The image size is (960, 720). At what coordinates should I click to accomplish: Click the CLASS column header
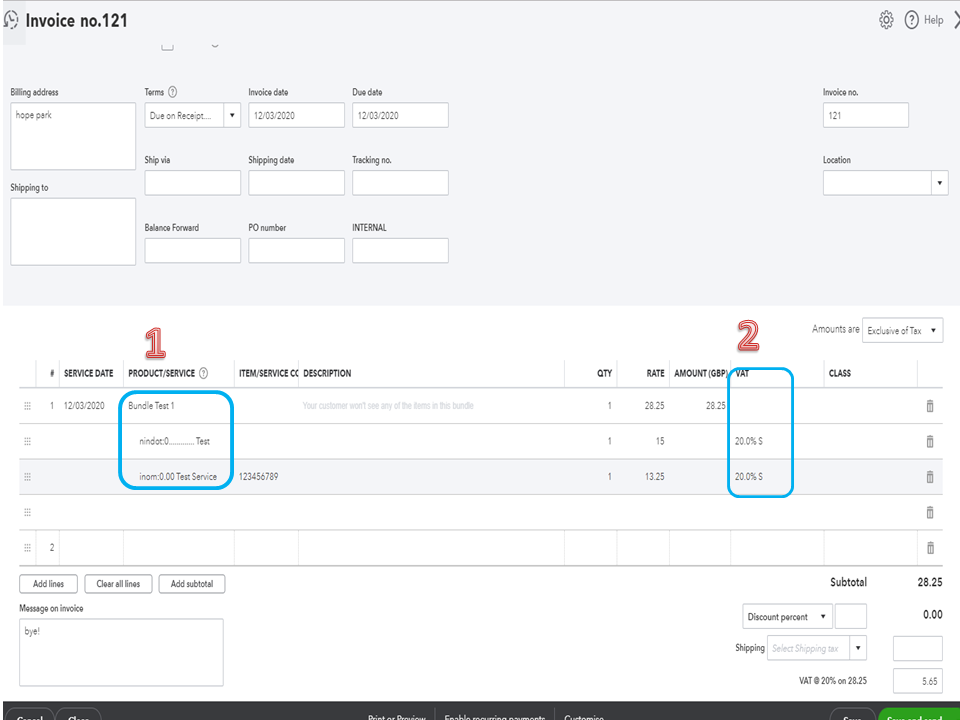point(840,373)
